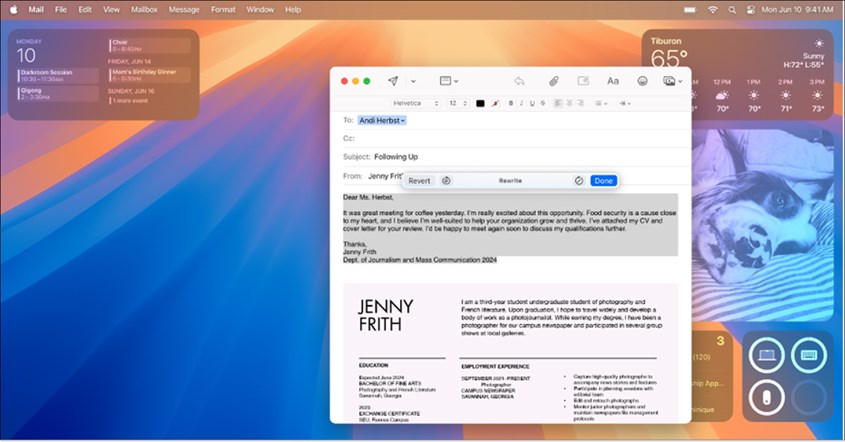Open black text color swatch
Image resolution: width=845 pixels, height=442 pixels.
[480, 103]
